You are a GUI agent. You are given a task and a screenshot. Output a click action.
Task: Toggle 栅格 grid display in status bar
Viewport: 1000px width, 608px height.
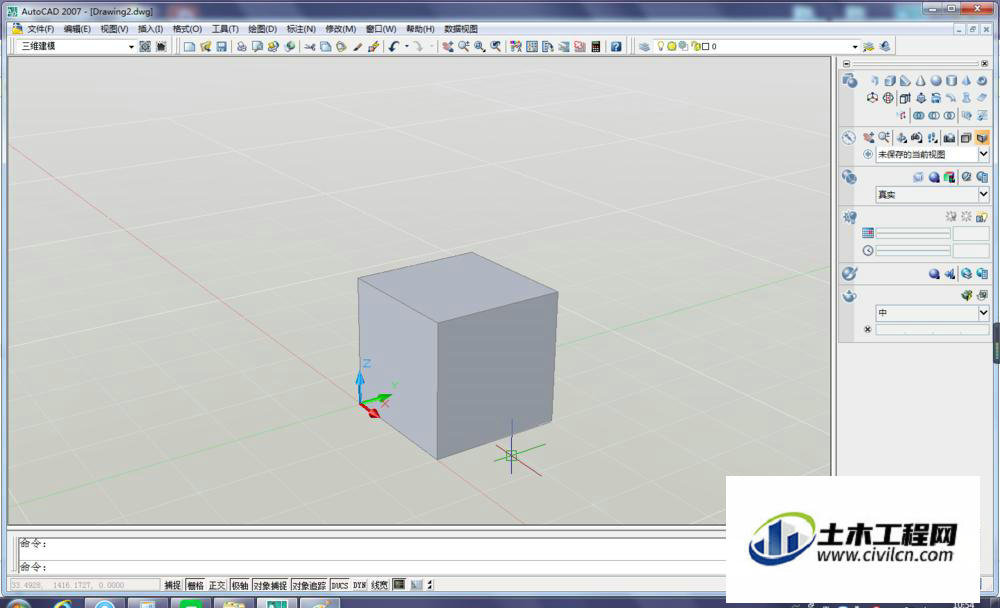[x=195, y=585]
